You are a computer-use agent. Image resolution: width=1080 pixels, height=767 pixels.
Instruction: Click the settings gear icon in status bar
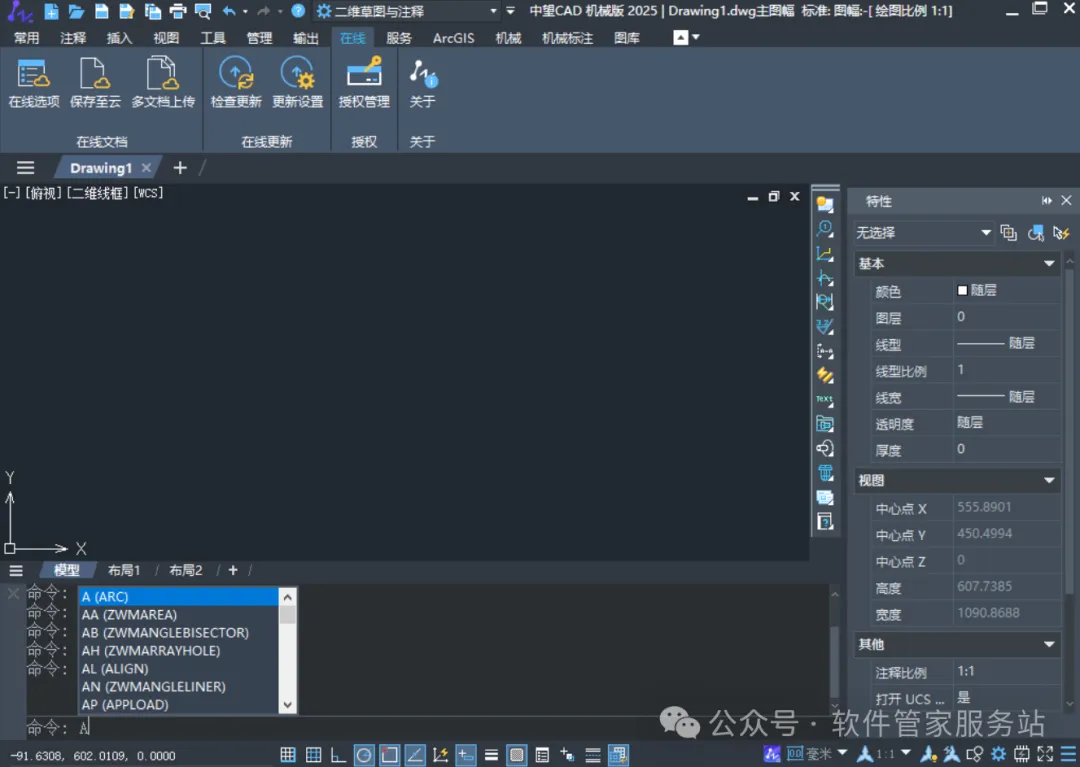999,754
